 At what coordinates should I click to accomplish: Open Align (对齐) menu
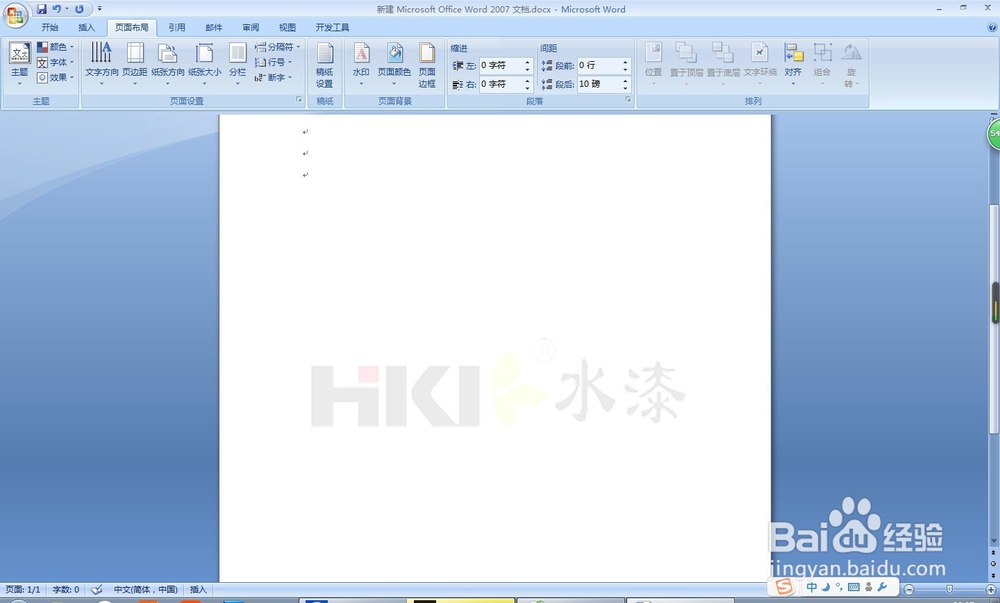pos(793,64)
